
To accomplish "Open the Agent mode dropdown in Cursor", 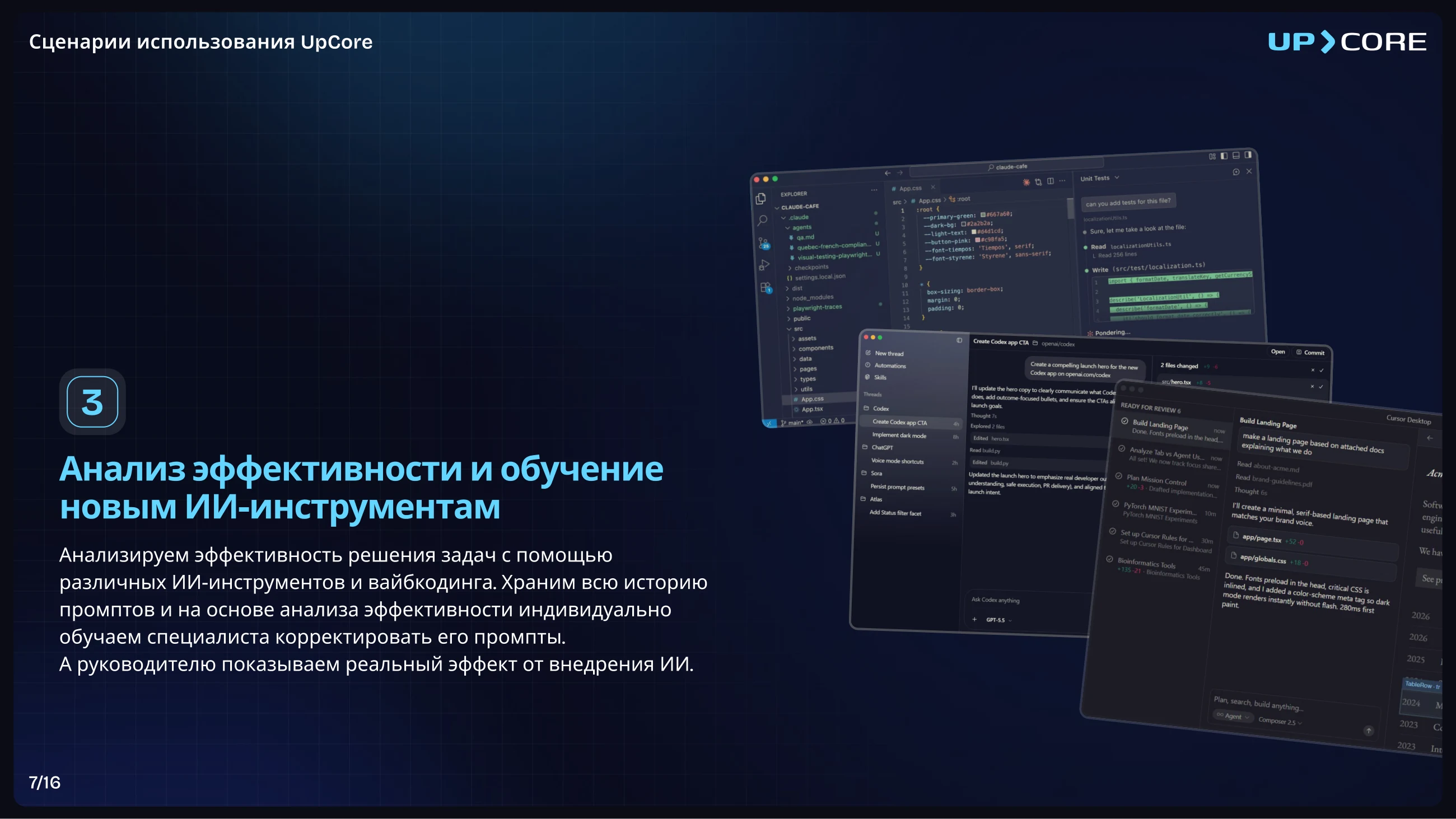I will pos(1233,716).
